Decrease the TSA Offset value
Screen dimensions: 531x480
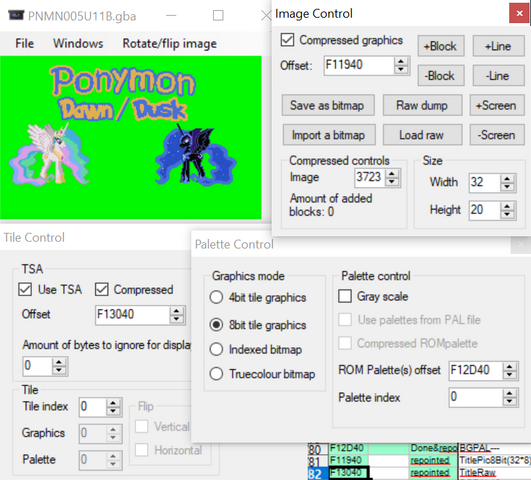tap(176, 319)
